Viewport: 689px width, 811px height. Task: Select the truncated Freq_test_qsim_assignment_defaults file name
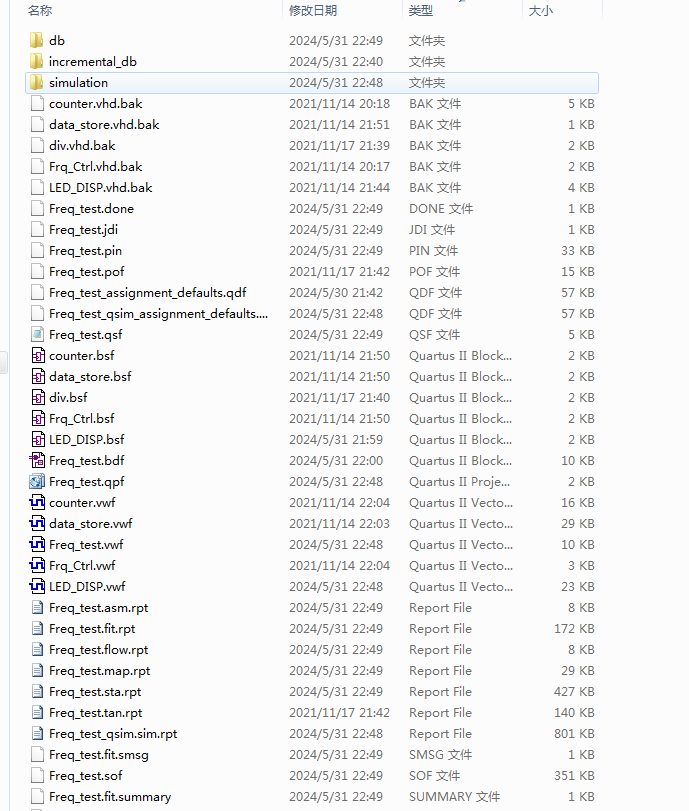158,314
